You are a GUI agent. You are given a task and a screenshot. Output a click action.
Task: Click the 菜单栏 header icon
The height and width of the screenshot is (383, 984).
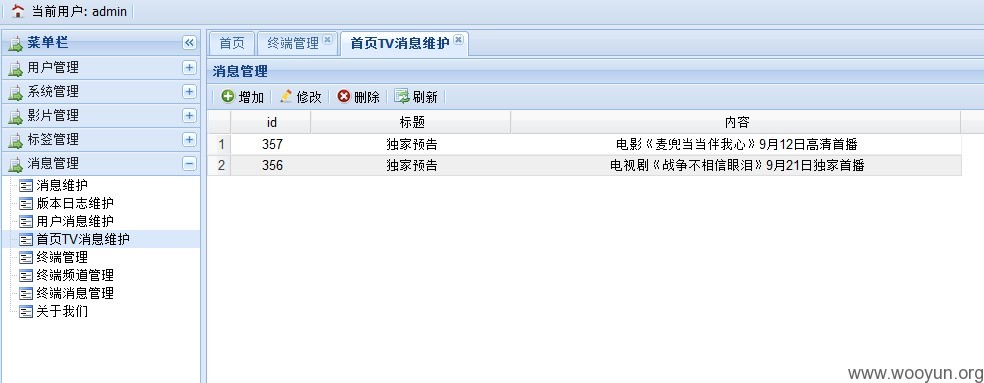pyautogui.click(x=15, y=44)
